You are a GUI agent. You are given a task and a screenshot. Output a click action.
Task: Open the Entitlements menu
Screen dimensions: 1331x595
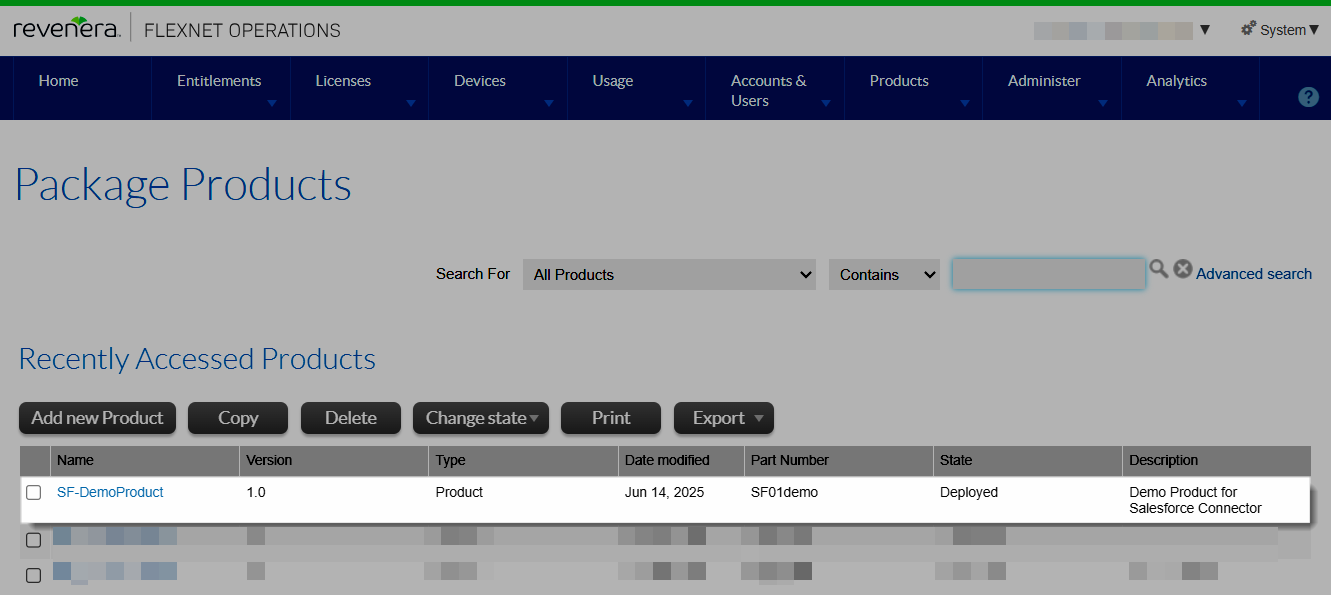click(219, 81)
